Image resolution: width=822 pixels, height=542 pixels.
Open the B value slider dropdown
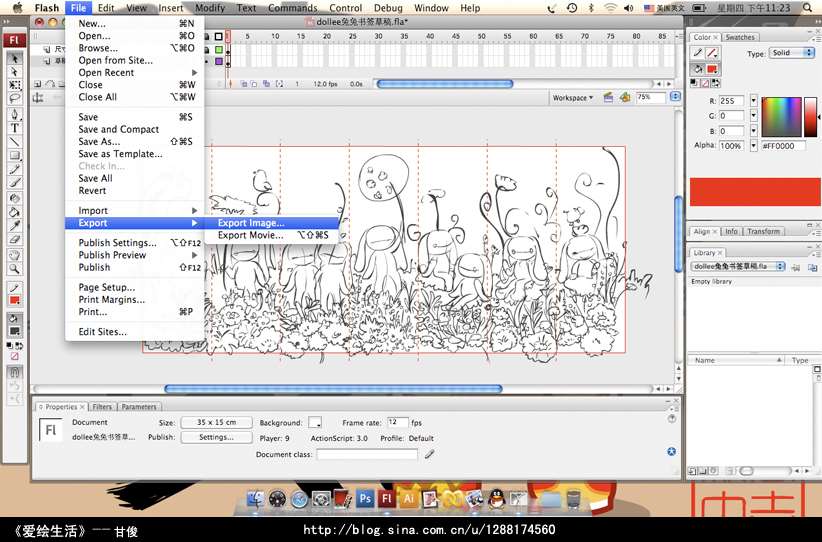coord(754,131)
